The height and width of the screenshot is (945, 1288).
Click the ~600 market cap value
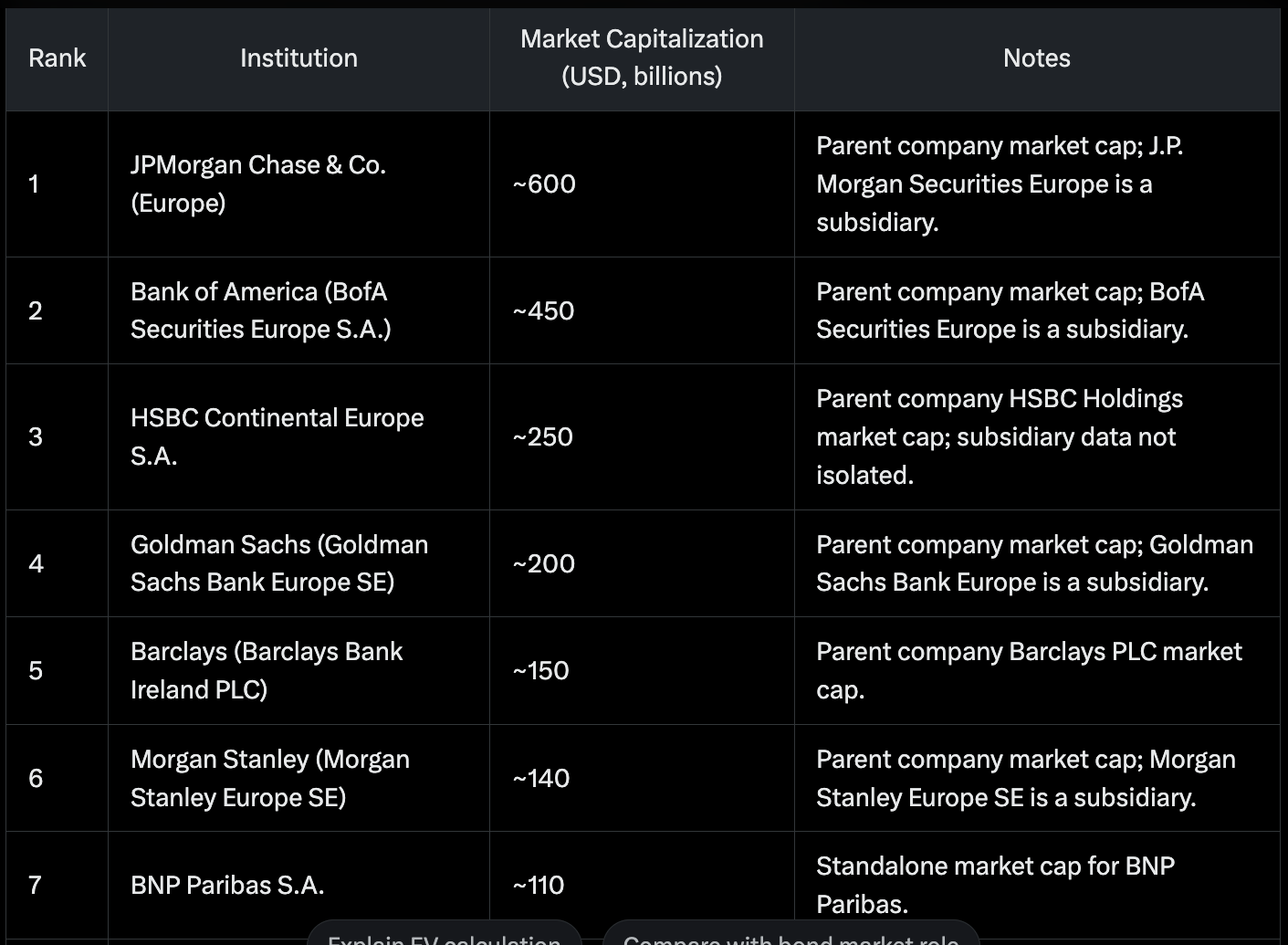tap(544, 184)
